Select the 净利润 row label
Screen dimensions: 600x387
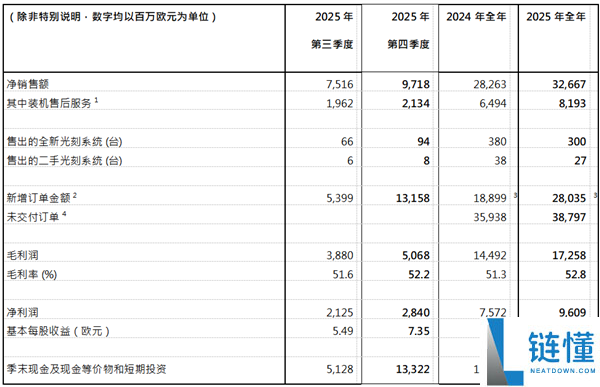[22, 312]
